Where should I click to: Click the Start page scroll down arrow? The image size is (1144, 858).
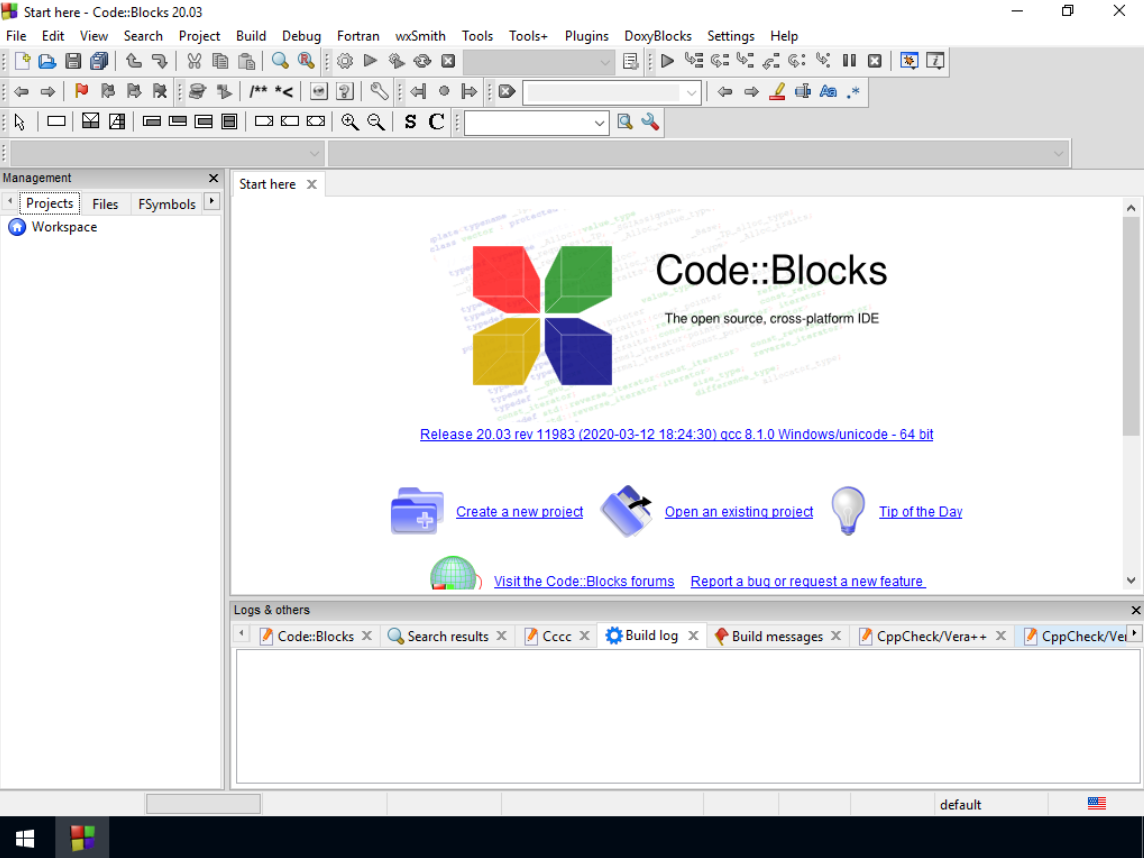[x=1131, y=581]
